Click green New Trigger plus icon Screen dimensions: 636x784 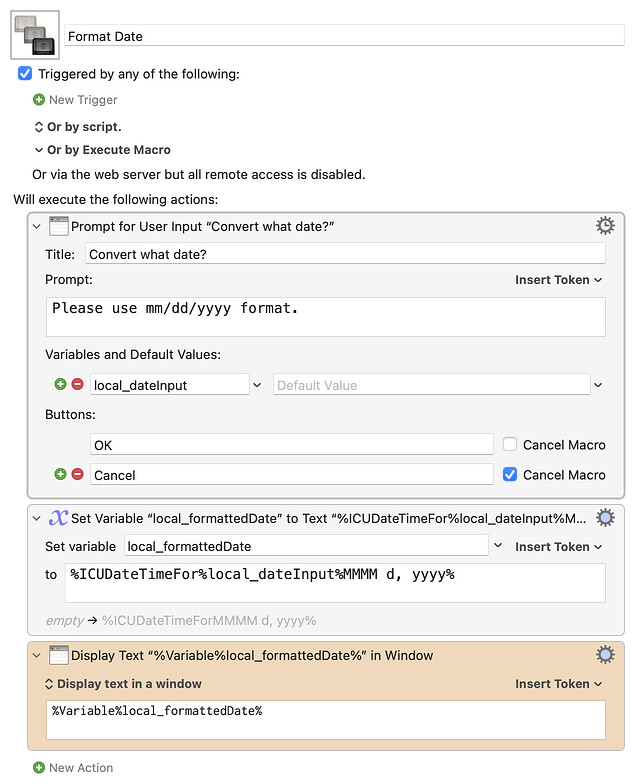tap(39, 100)
